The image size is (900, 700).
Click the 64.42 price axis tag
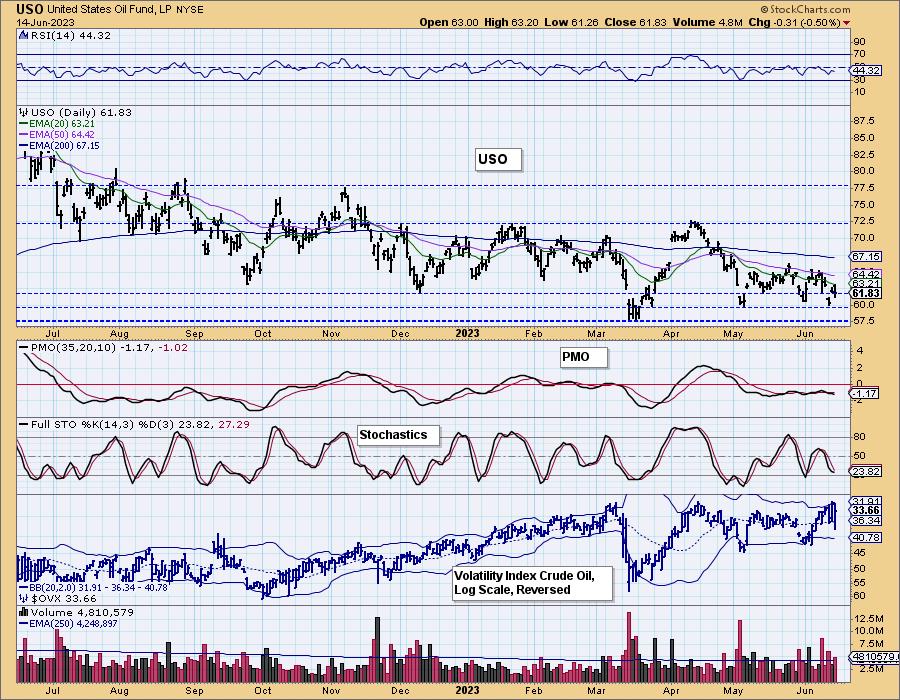[866, 274]
